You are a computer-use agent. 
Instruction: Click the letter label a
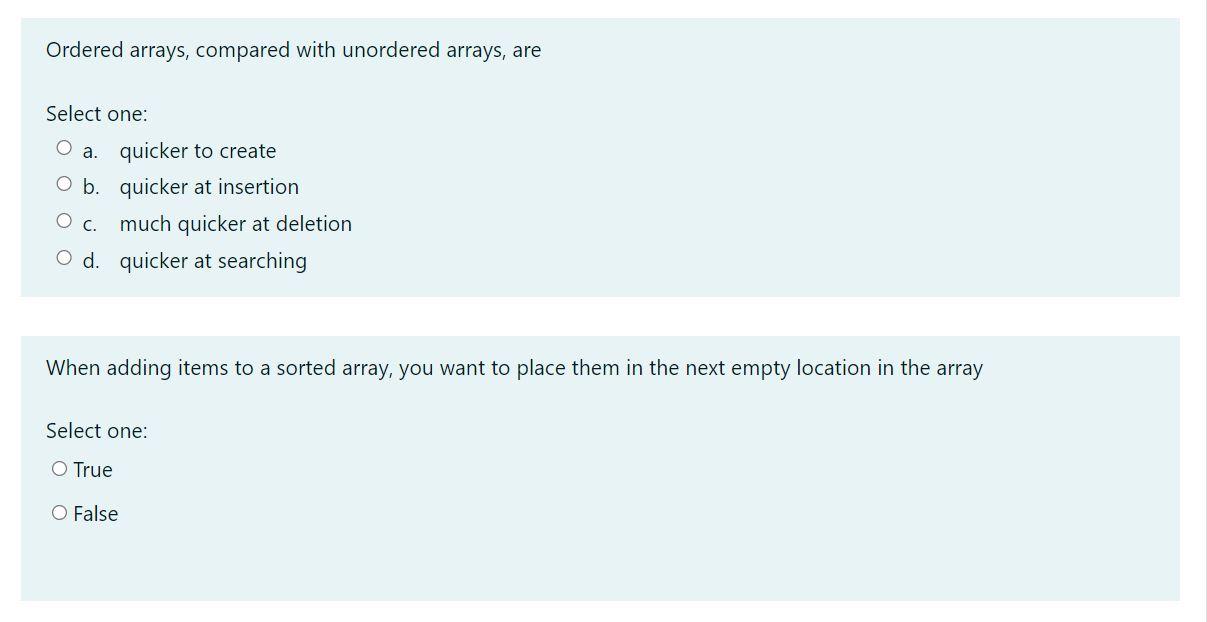(x=89, y=151)
